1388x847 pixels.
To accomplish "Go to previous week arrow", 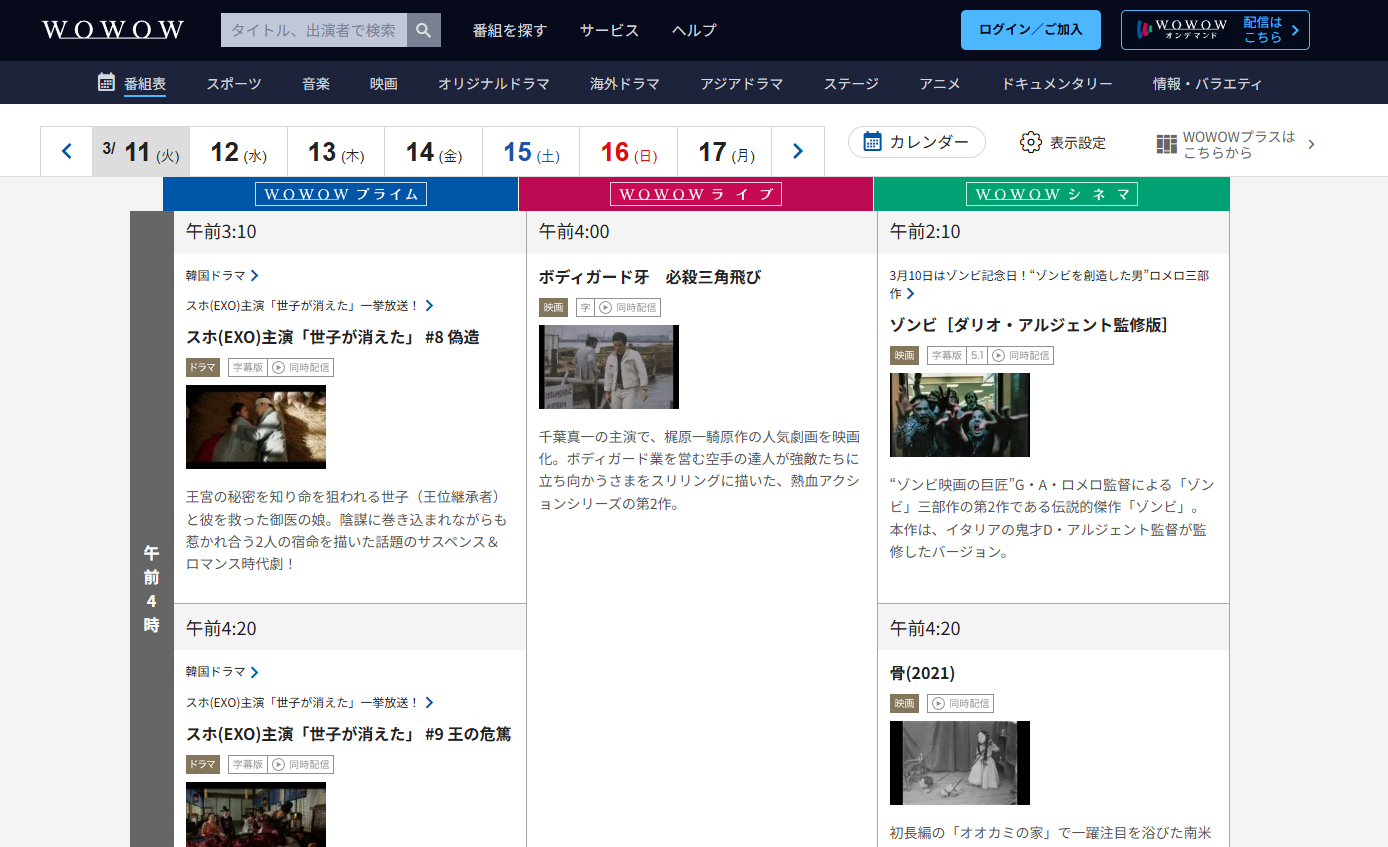I will [x=67, y=151].
